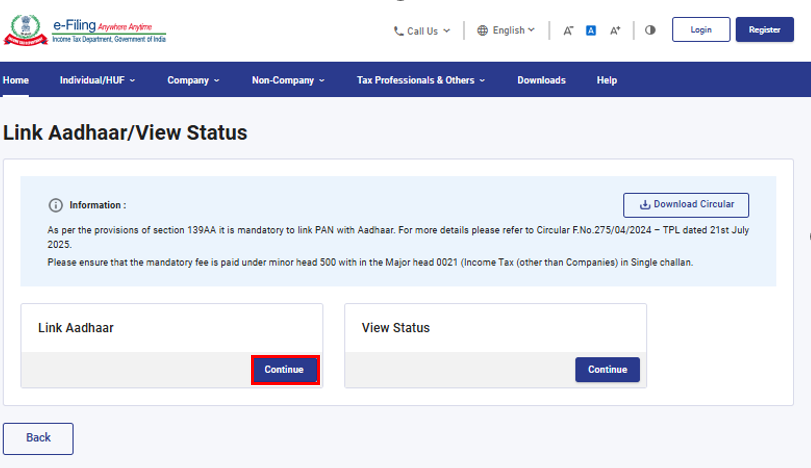
Task: Reset font size with default A icon
Action: point(591,31)
